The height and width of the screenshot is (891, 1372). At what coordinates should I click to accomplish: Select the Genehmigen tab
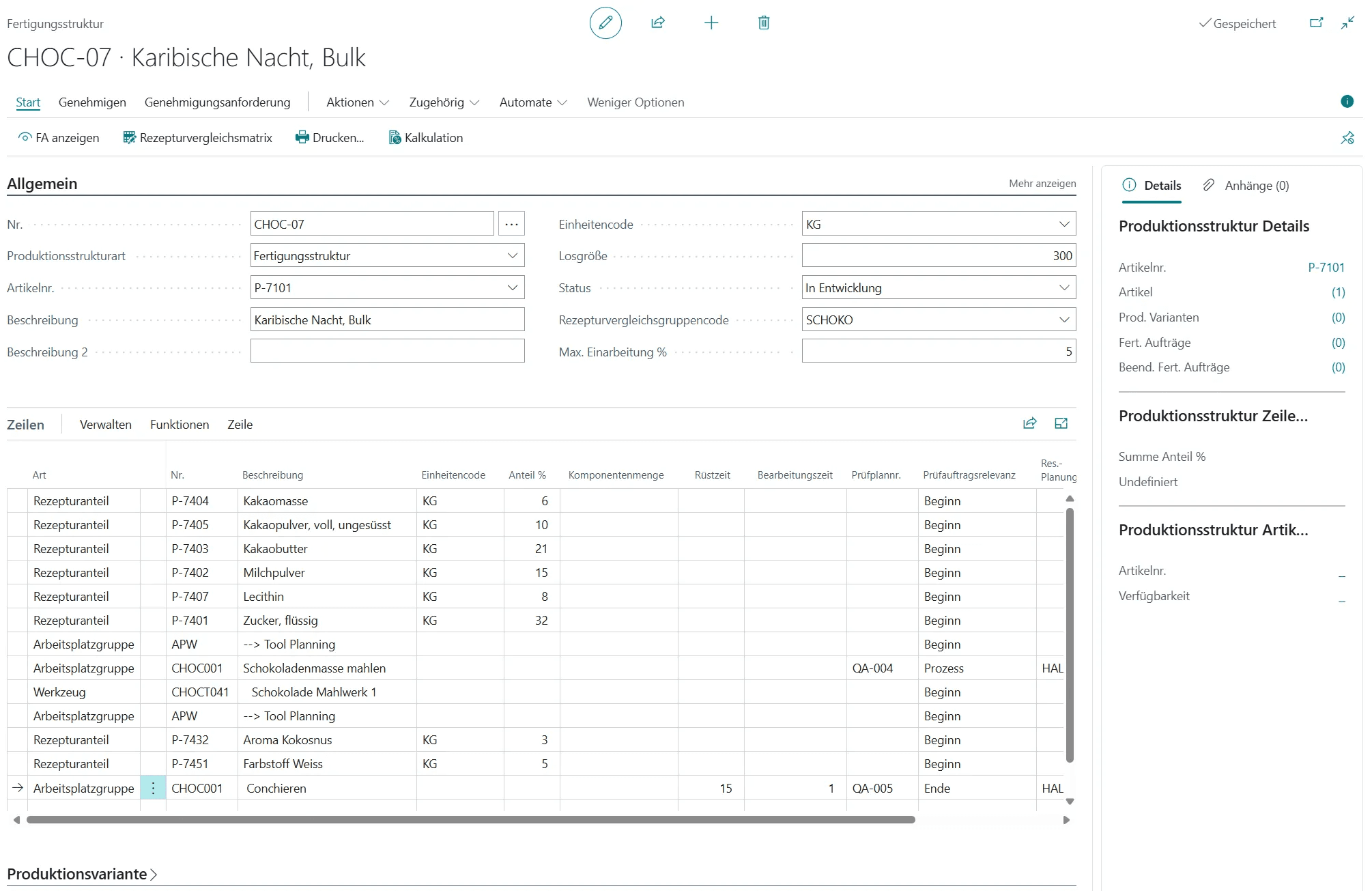92,102
